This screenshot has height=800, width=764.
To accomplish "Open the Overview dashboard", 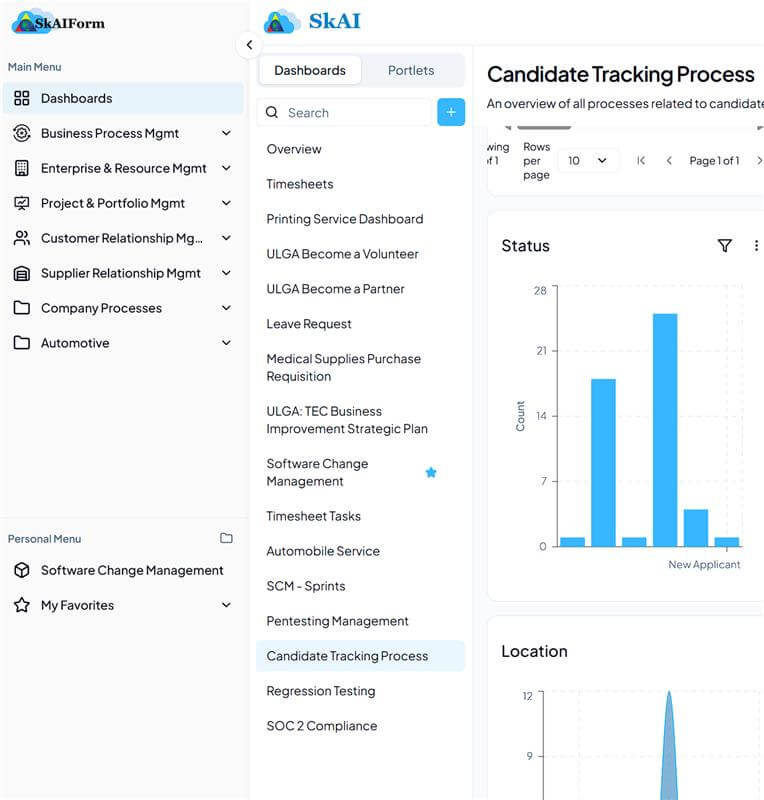I will coord(294,149).
